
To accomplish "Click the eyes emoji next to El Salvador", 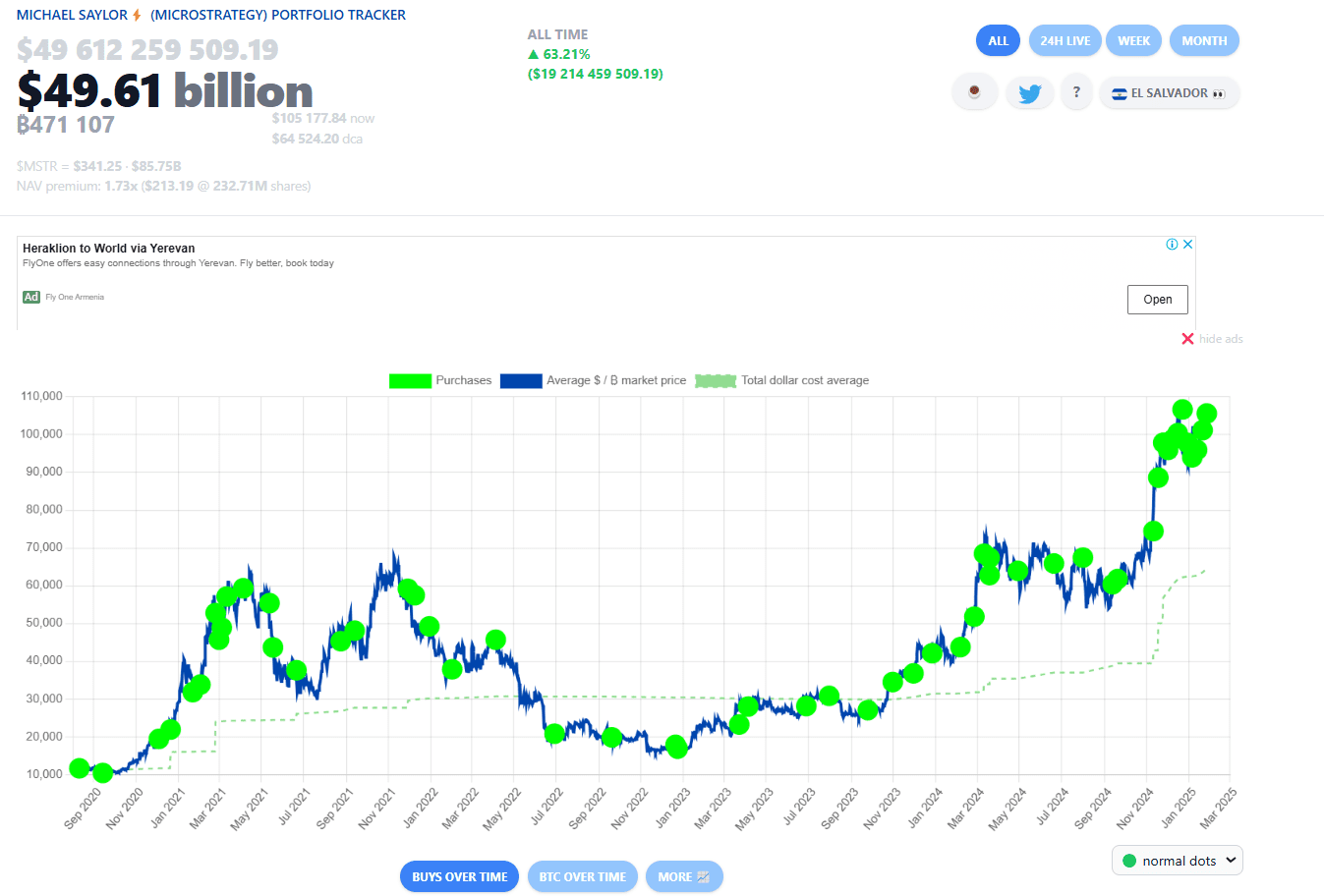I will click(x=1218, y=94).
